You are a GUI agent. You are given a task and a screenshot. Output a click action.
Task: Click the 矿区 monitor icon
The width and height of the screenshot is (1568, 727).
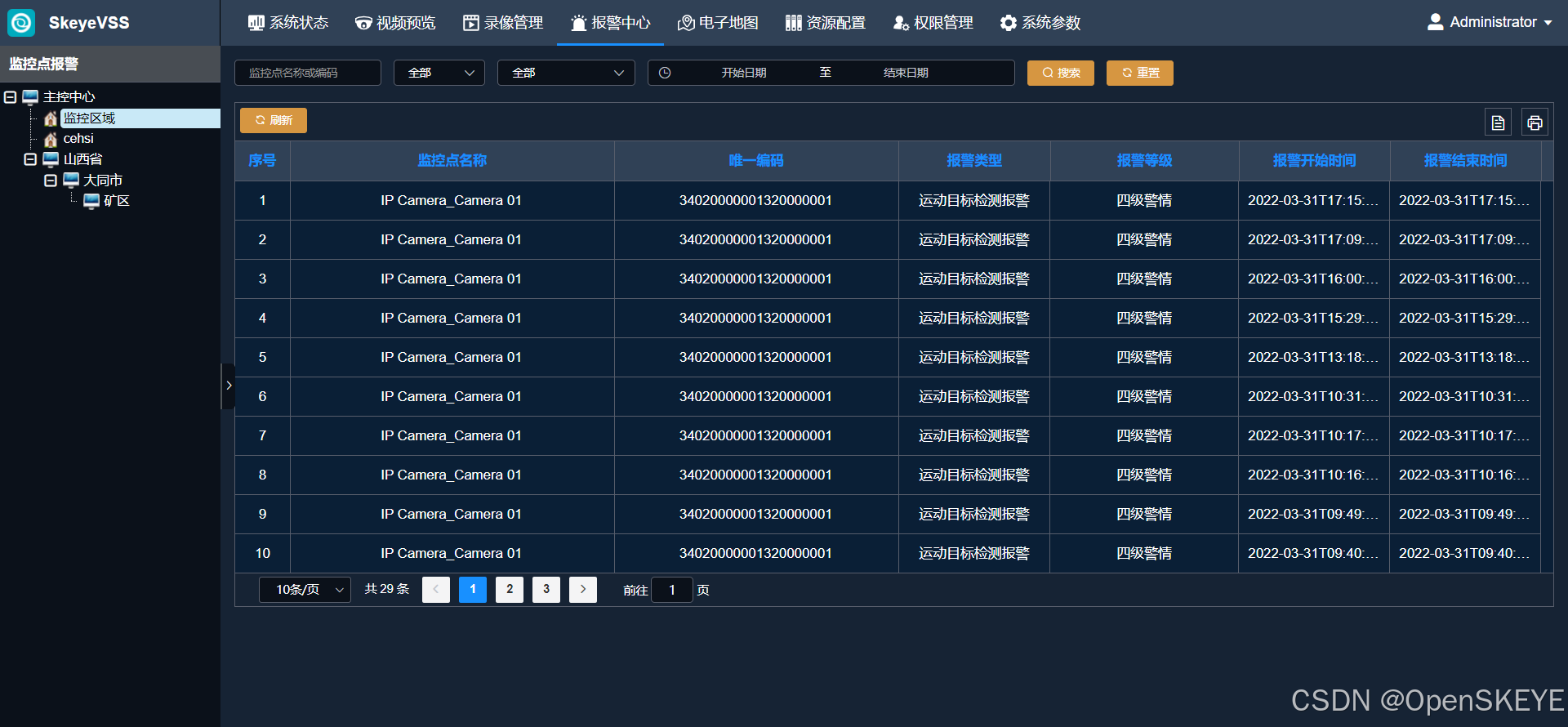[x=91, y=201]
